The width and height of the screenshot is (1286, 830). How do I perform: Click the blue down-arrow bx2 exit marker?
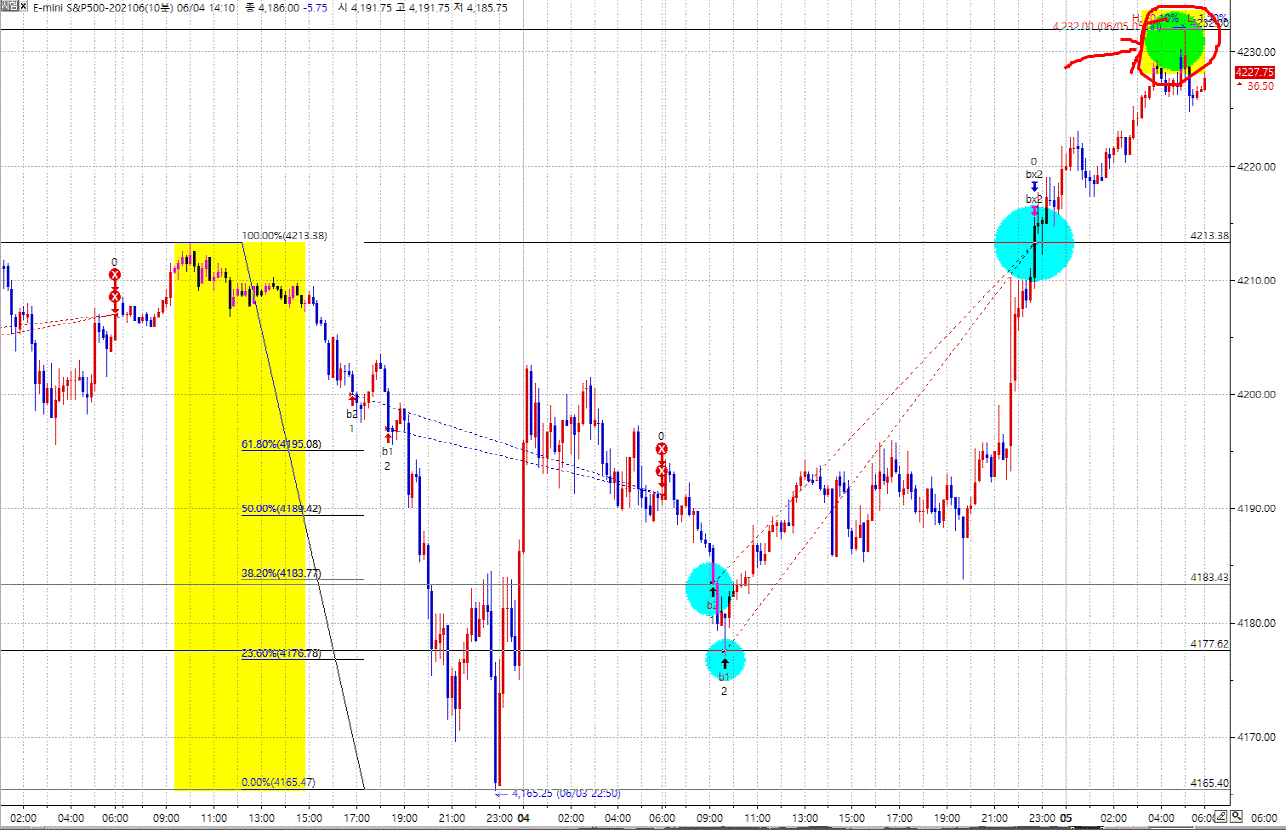[x=1034, y=186]
